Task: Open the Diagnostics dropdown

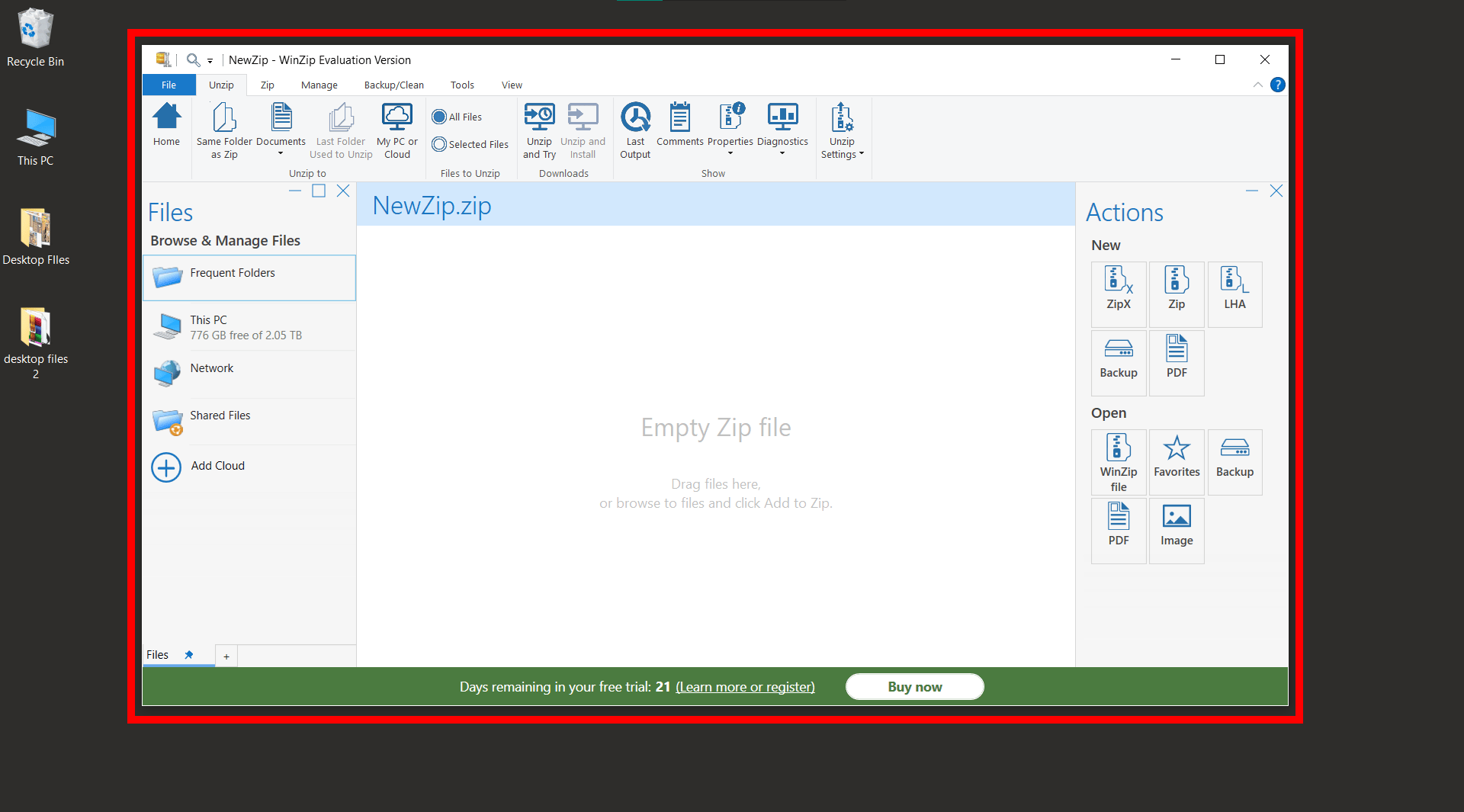Action: tap(782, 152)
